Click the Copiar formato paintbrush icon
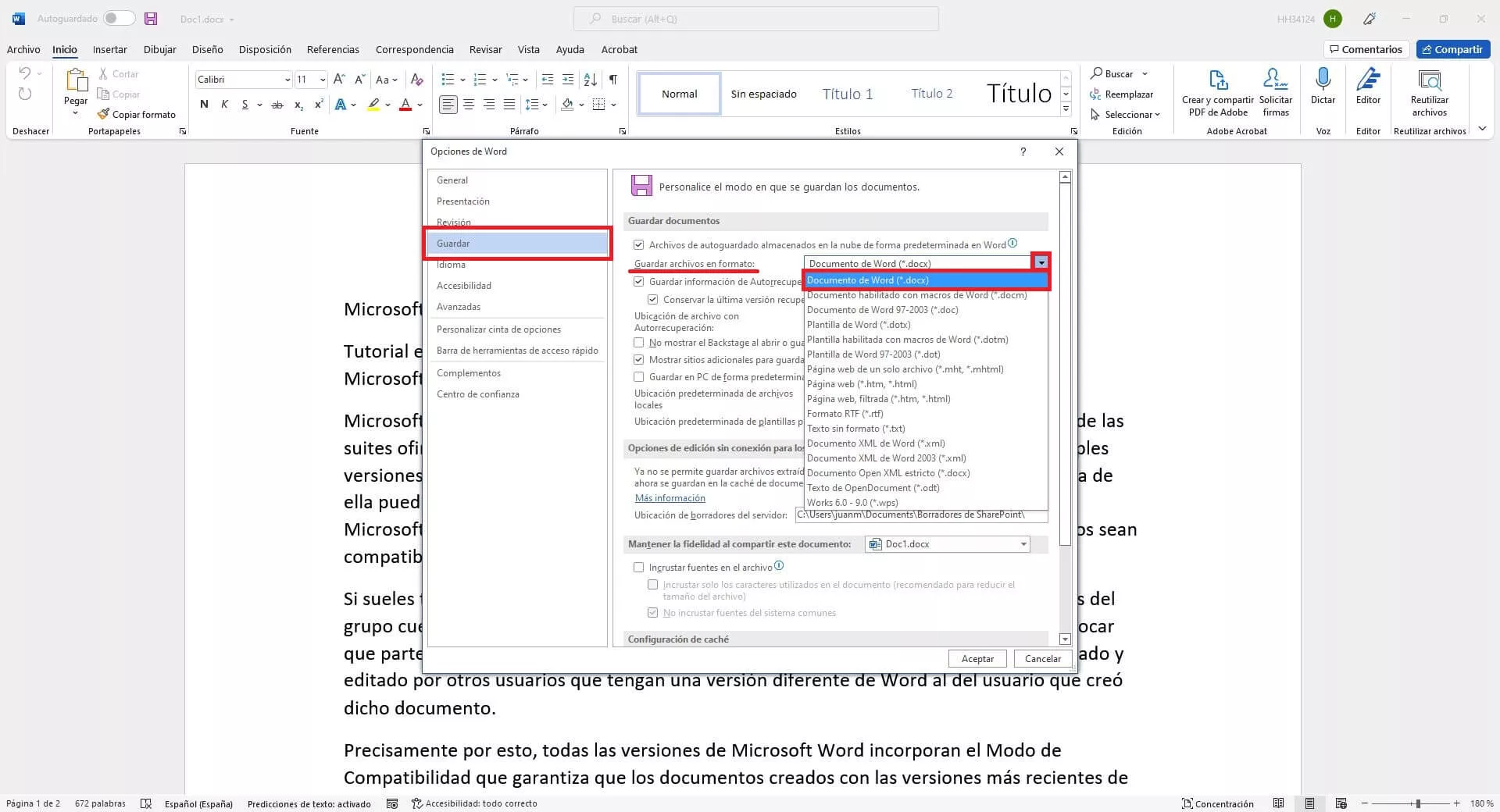 [103, 114]
